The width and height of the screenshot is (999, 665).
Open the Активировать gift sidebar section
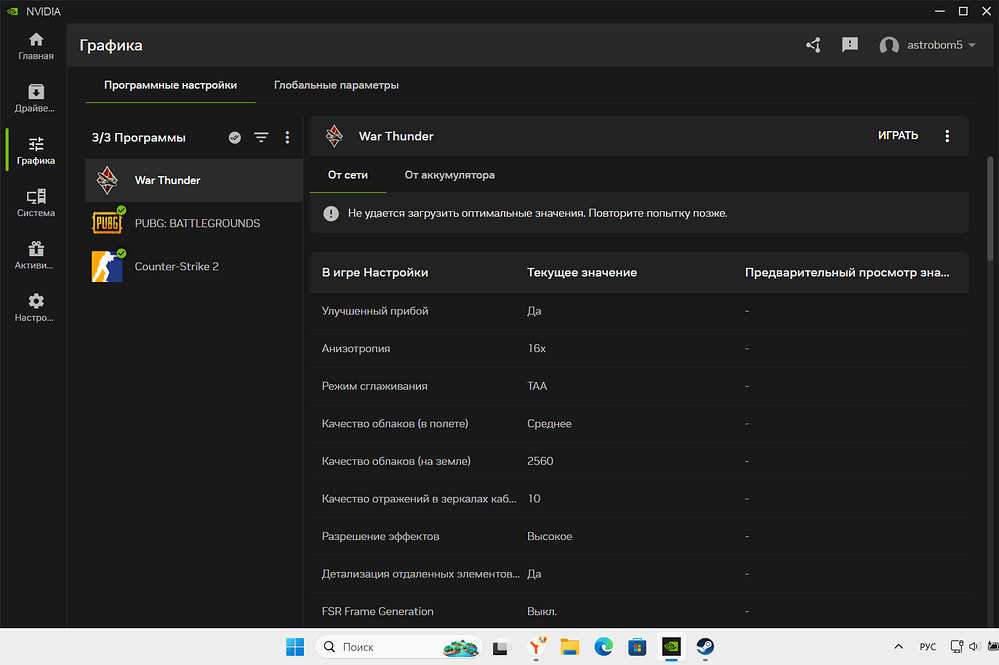(36, 255)
